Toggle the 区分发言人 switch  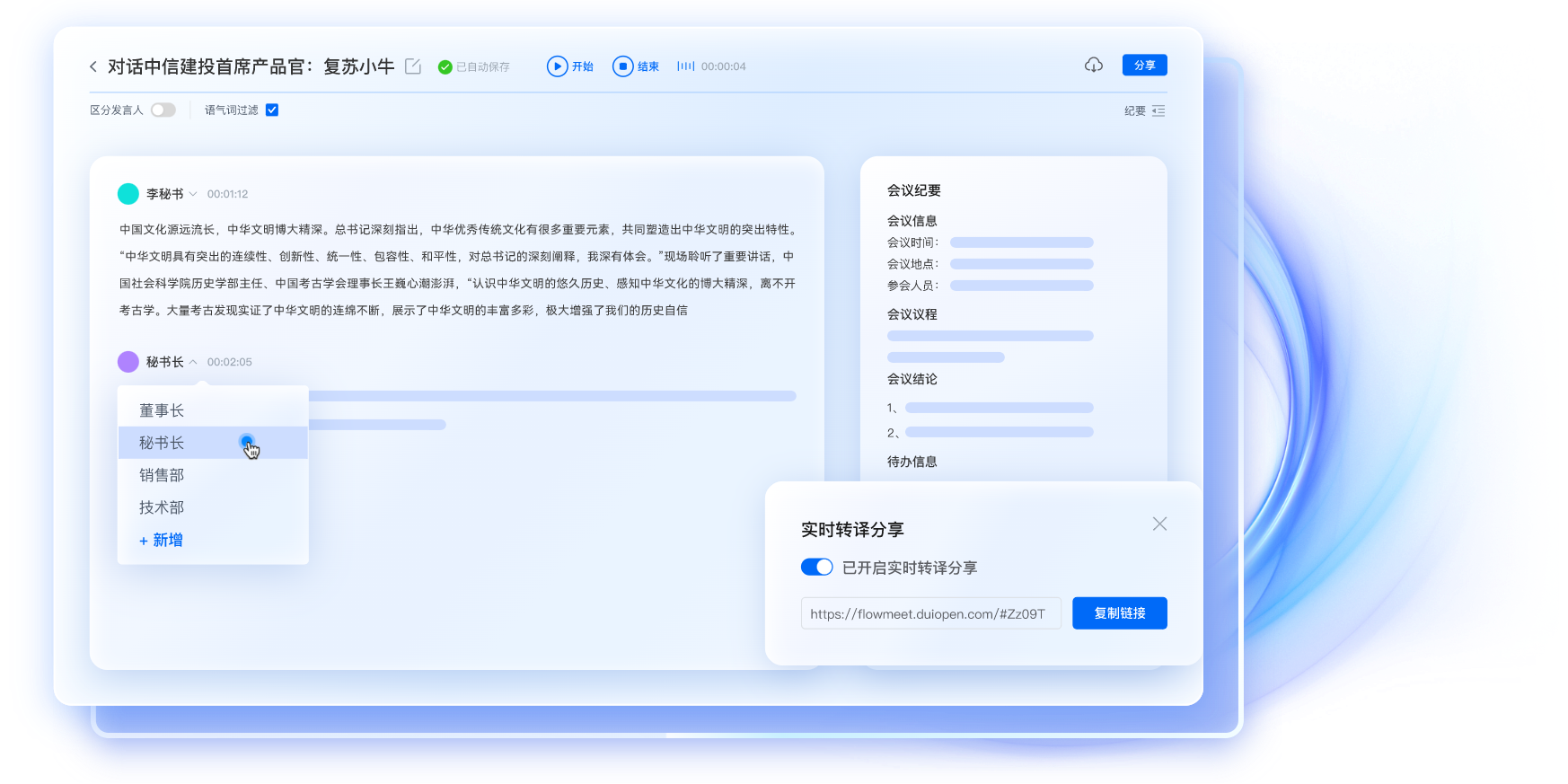[x=163, y=110]
